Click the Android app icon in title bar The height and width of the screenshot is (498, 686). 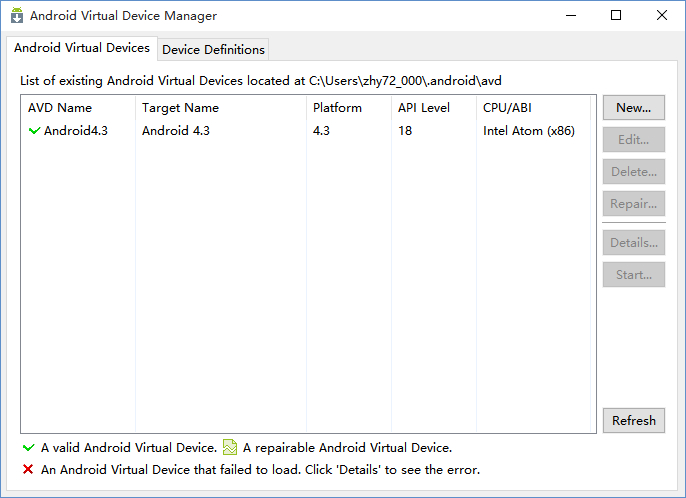17,16
